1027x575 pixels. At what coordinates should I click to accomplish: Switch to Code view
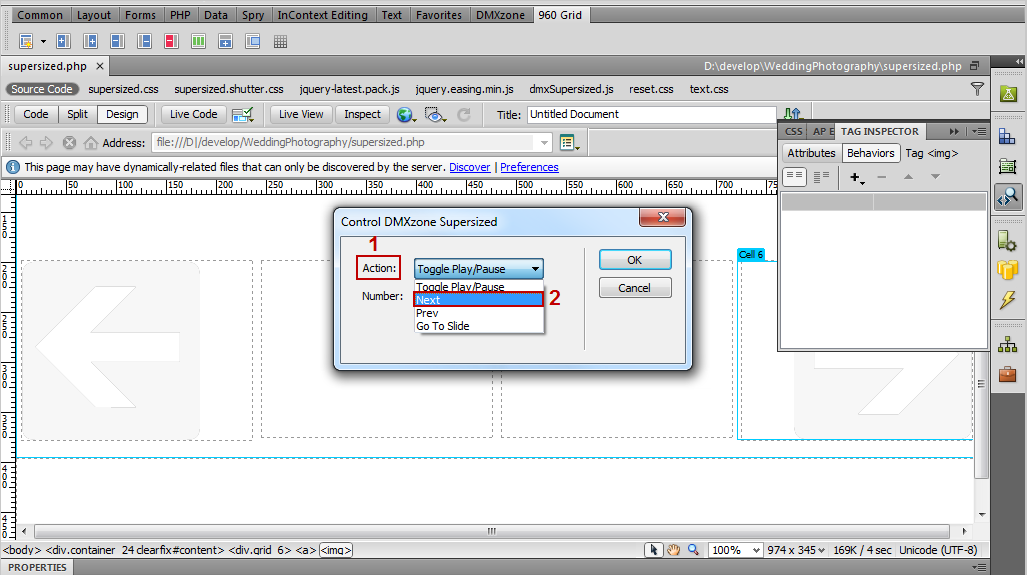[36, 114]
